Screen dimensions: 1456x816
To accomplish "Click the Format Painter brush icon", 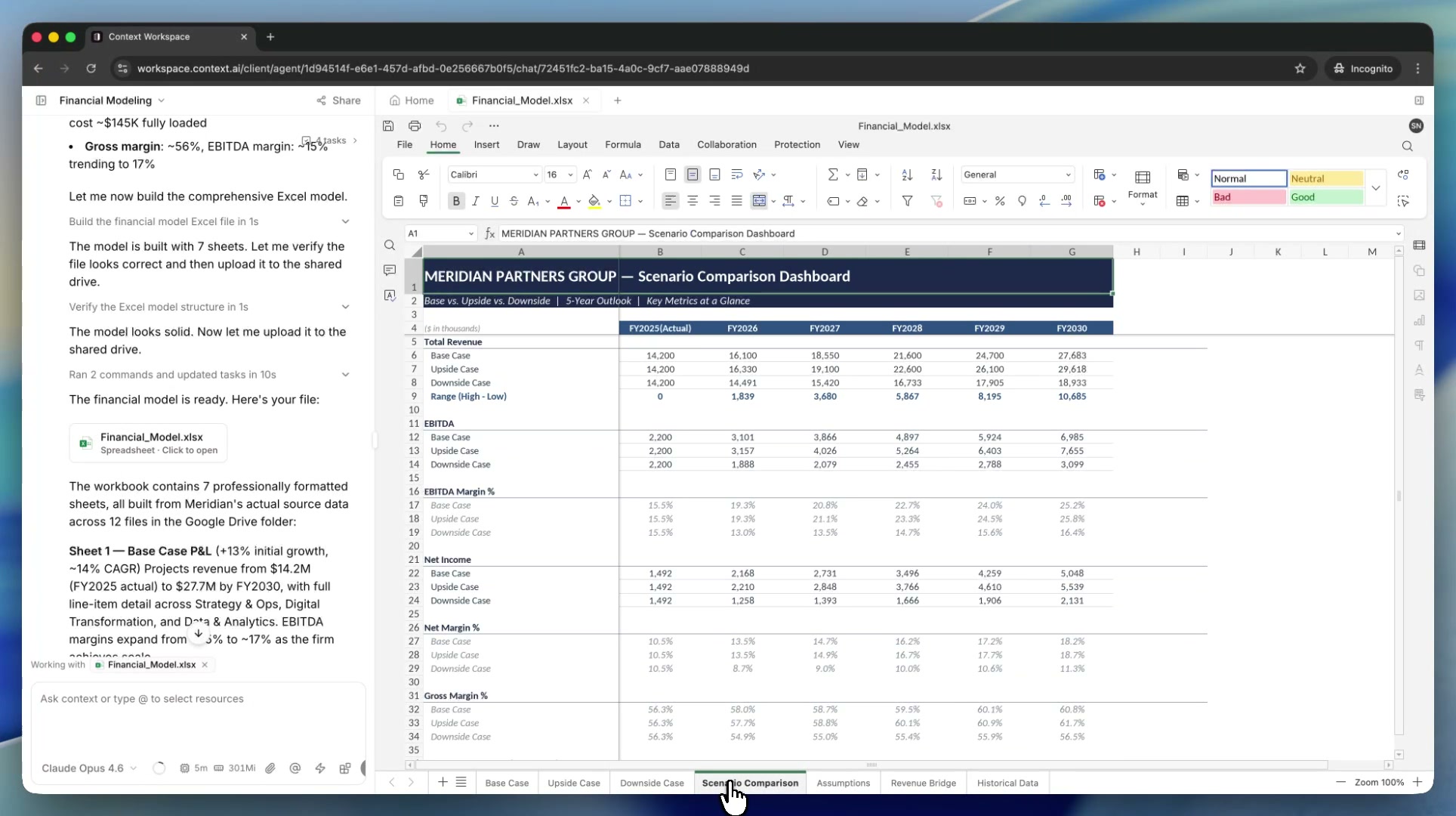I will pos(424,201).
